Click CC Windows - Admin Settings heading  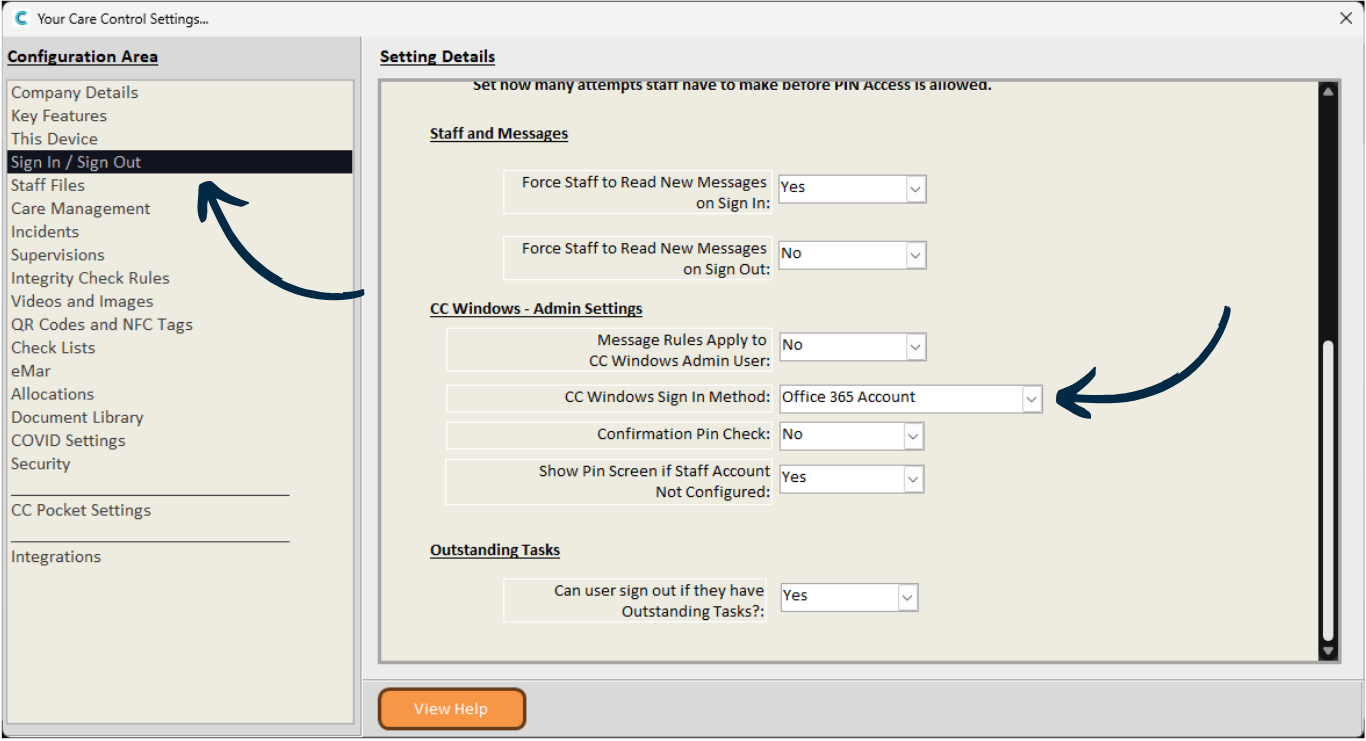(536, 308)
